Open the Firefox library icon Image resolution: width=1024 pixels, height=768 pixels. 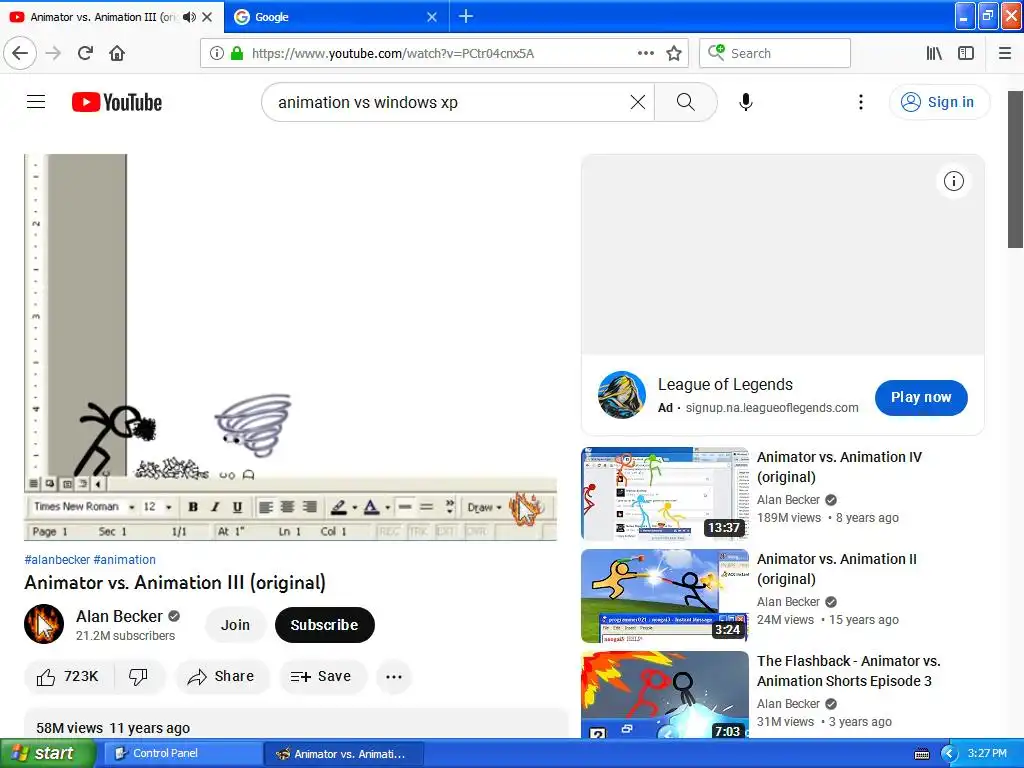pyautogui.click(x=934, y=54)
